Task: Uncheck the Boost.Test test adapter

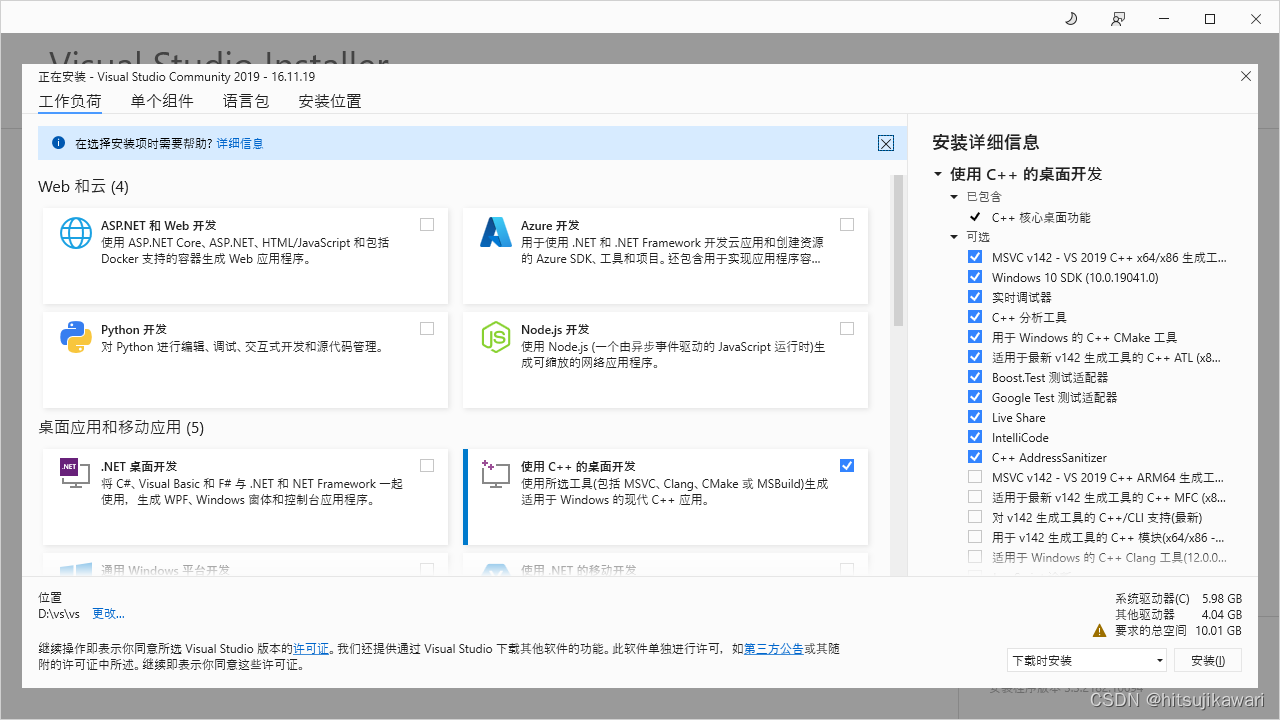Action: (x=975, y=377)
